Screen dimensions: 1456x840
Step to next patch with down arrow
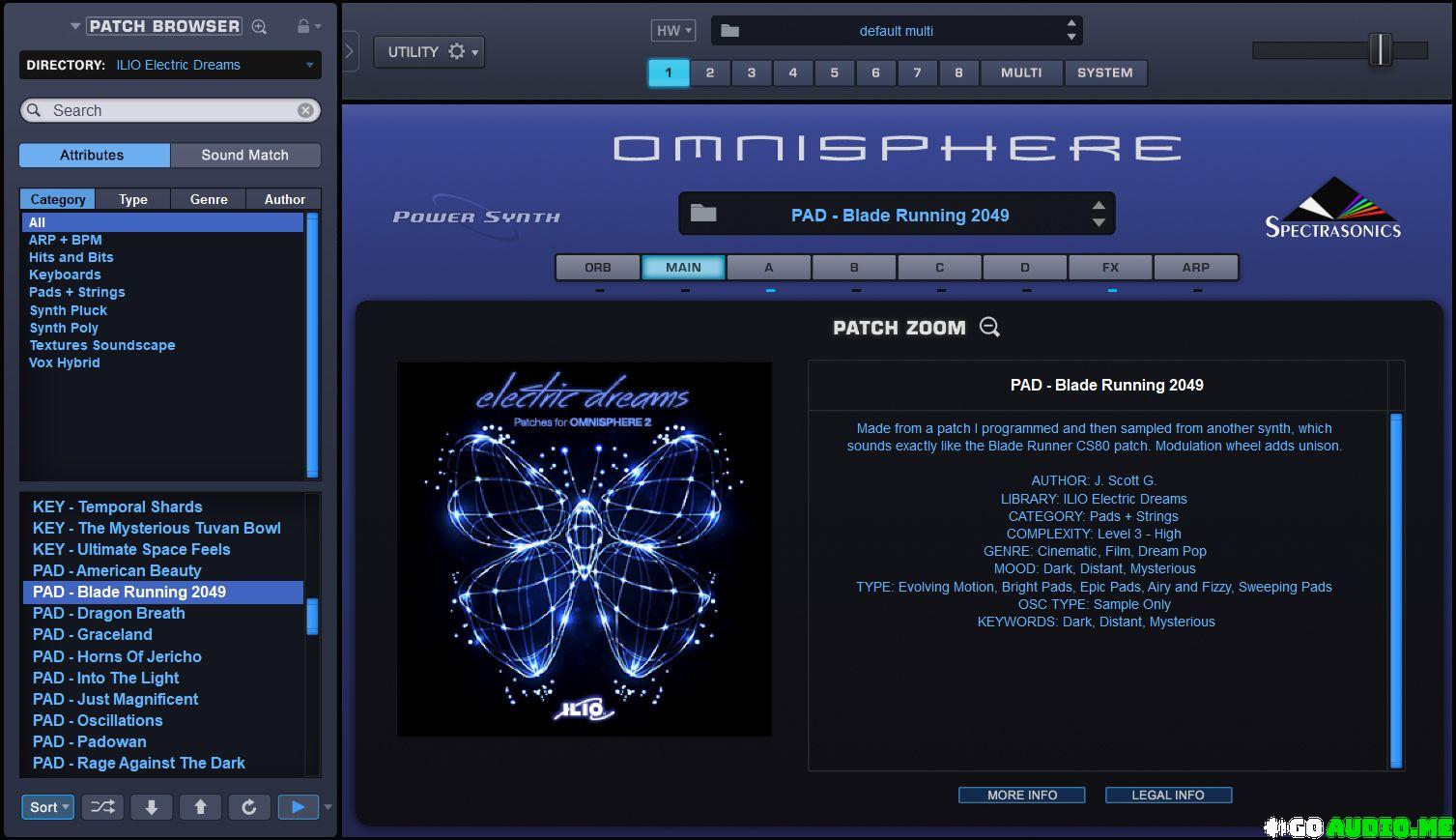(152, 807)
